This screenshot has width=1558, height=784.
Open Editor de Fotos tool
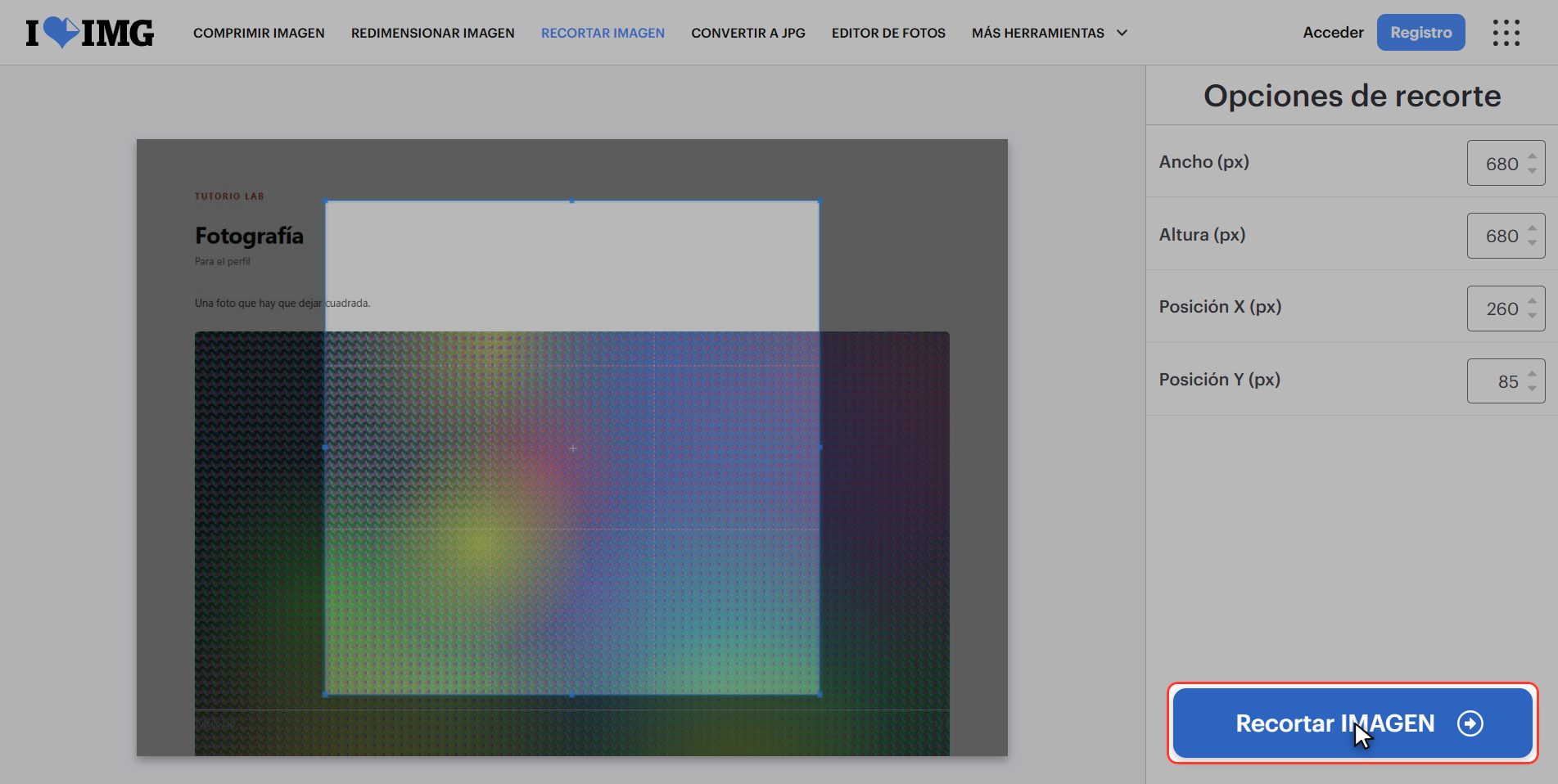888,33
